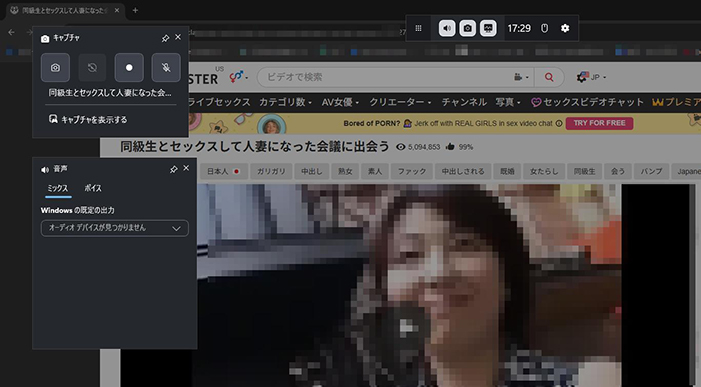Image resolution: width=701 pixels, height=387 pixels.
Task: Click キャプチャを表示する to show captures
Action: click(x=94, y=120)
